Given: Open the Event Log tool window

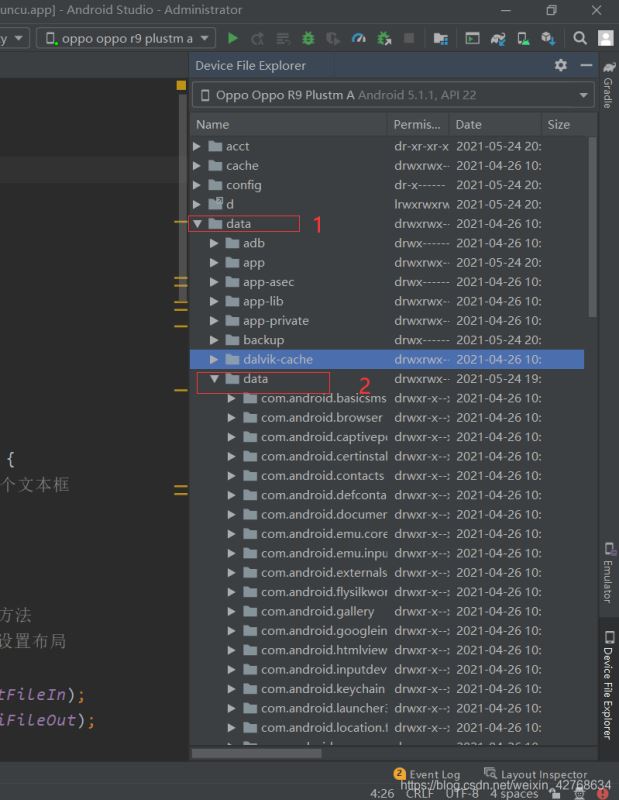Looking at the screenshot, I should pyautogui.click(x=427, y=774).
